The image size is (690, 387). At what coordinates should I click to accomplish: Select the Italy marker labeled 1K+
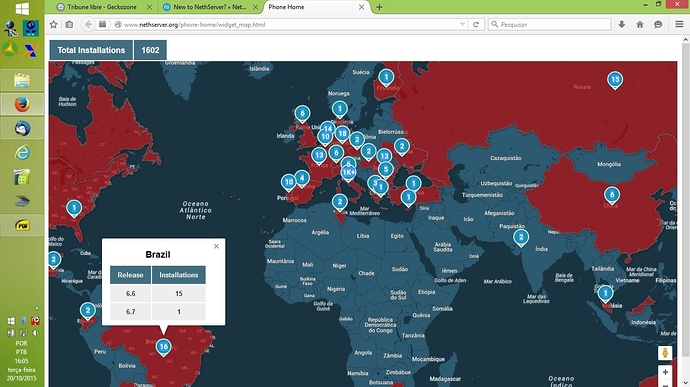(x=349, y=173)
